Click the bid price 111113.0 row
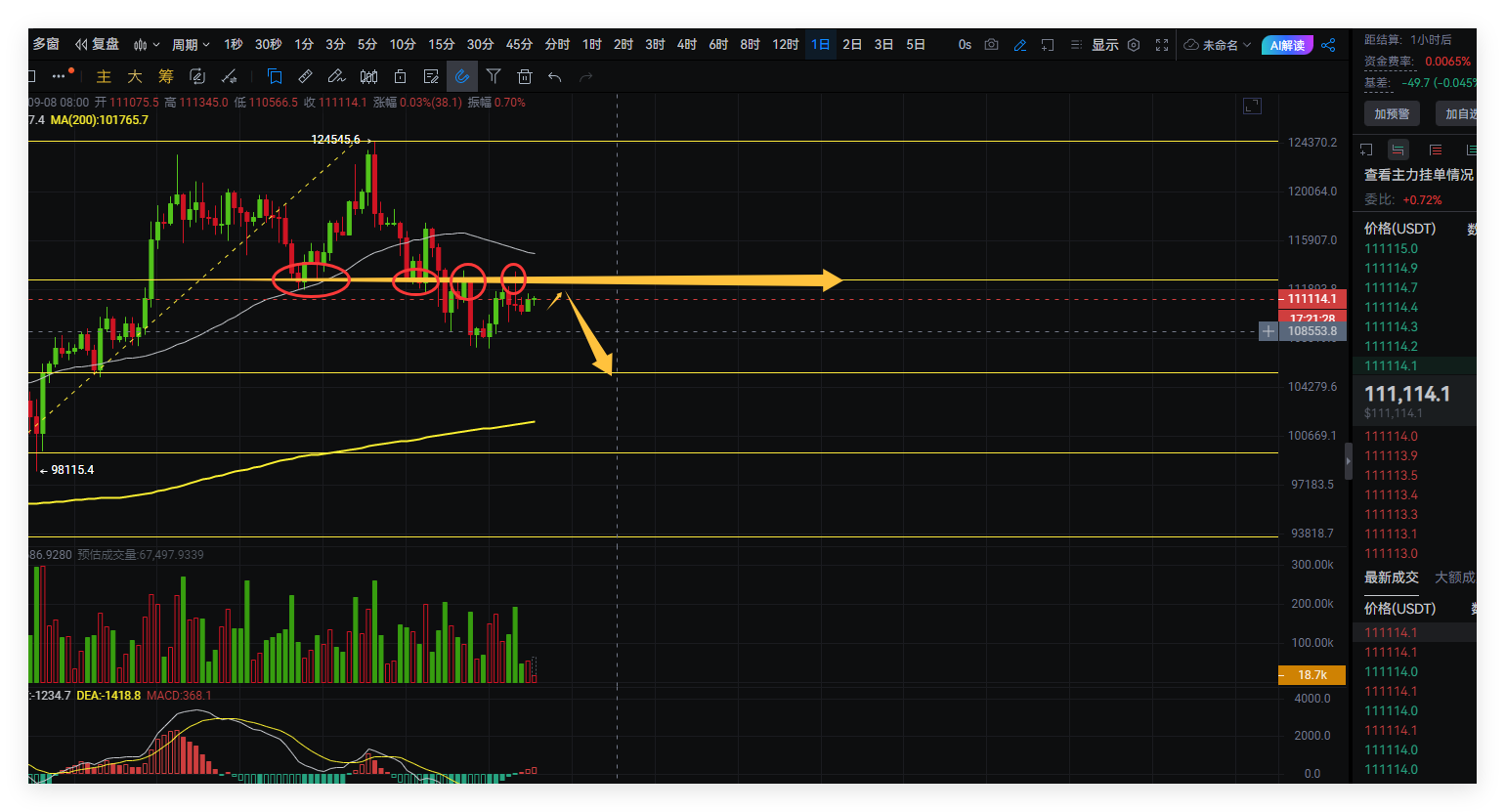This screenshot has width=1505, height=812. coord(1414,554)
